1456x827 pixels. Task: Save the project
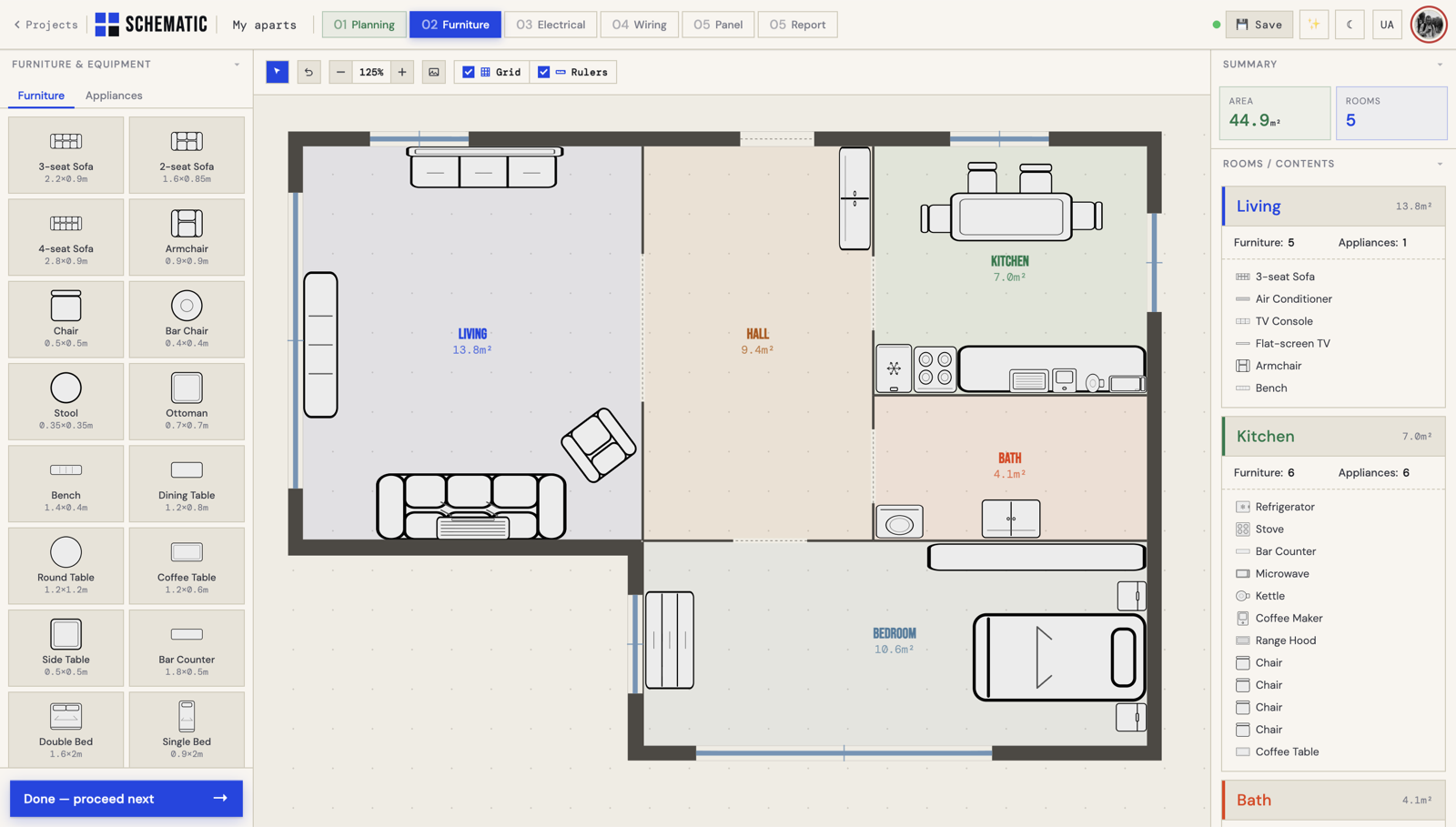[x=1259, y=25]
